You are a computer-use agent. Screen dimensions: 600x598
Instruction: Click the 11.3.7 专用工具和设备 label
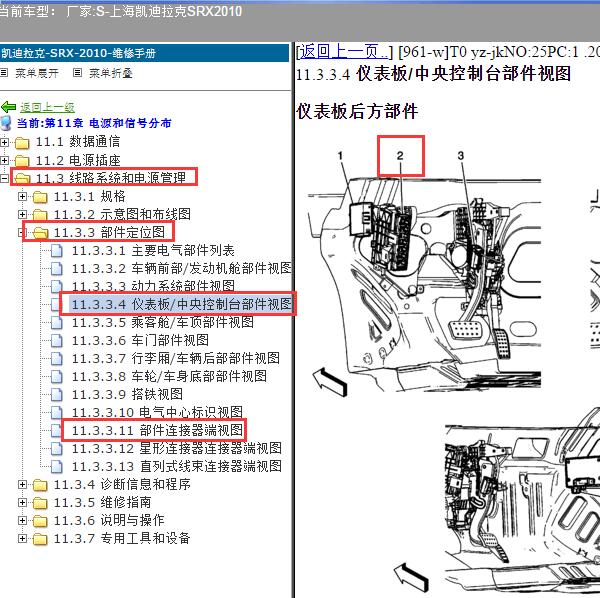click(x=122, y=538)
